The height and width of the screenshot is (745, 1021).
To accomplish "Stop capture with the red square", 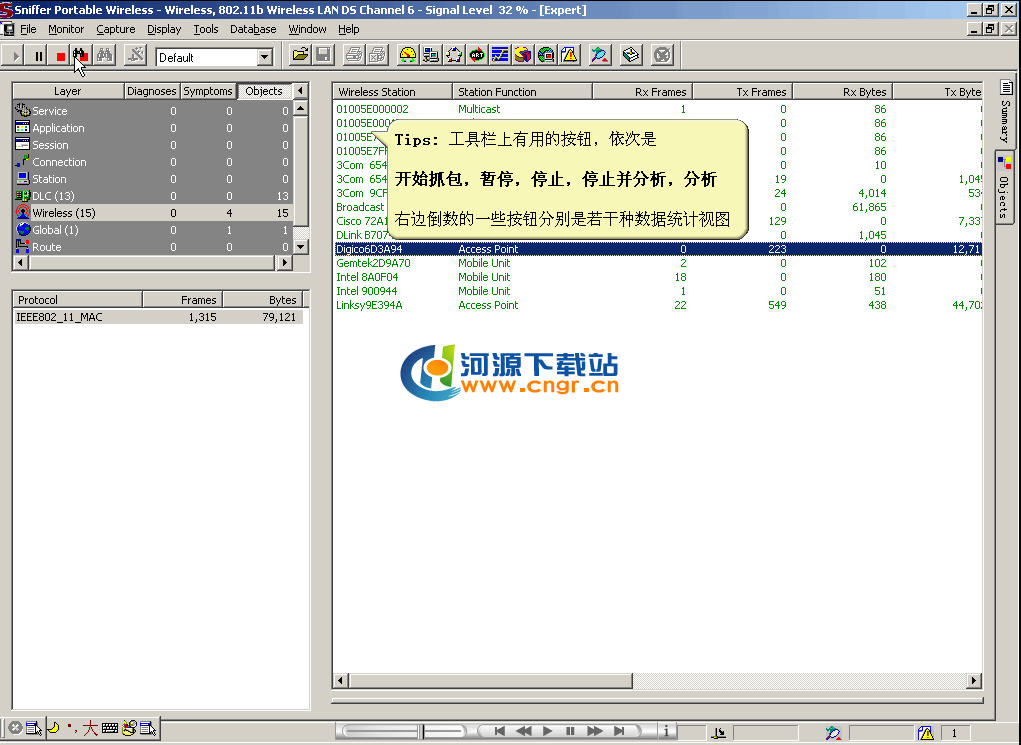I will click(60, 56).
